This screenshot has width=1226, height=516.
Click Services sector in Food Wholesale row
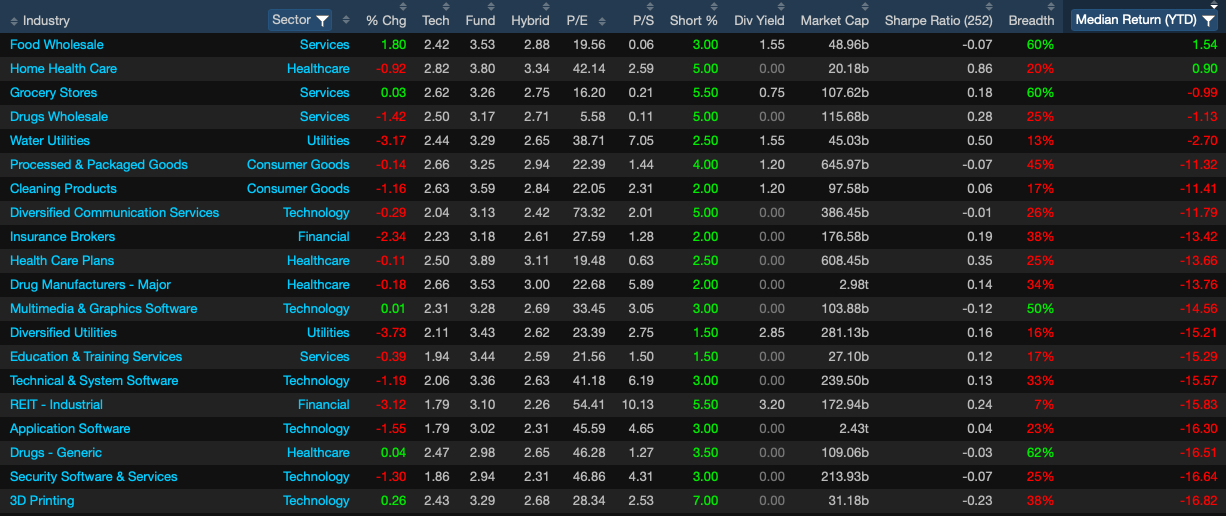coord(325,45)
